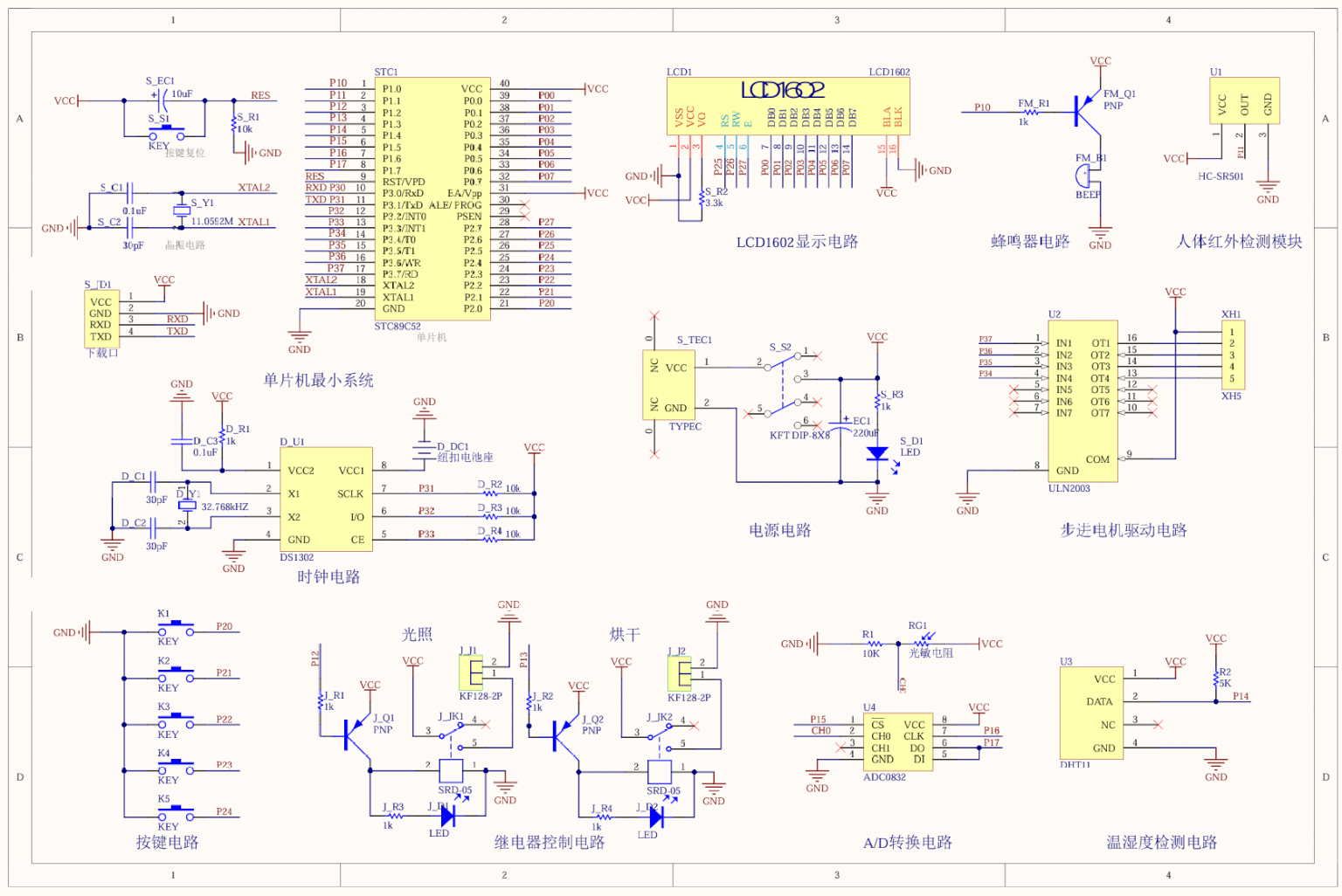The image size is (1342, 896).
Task: Click the J_D2 relay indicator LED
Action: [655, 816]
